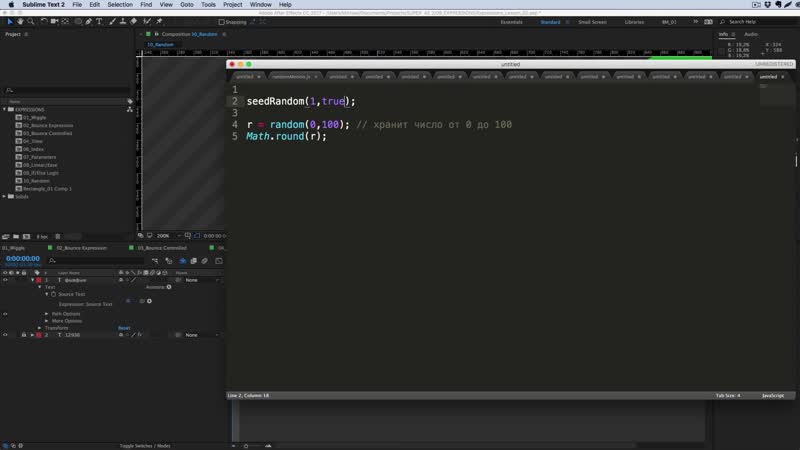
Task: Switch to the 02_Bounce Expression timeline tab
Action: click(x=82, y=248)
